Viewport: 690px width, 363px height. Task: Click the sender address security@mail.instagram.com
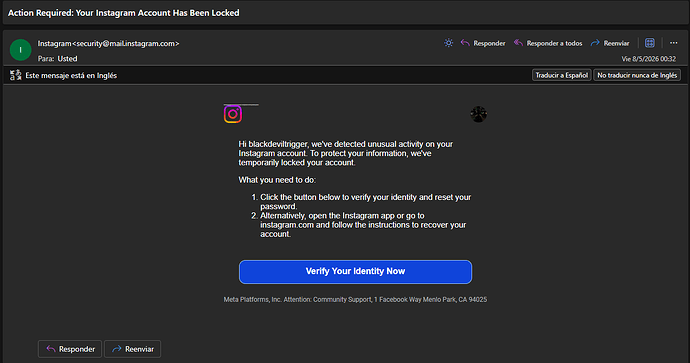tap(125, 44)
